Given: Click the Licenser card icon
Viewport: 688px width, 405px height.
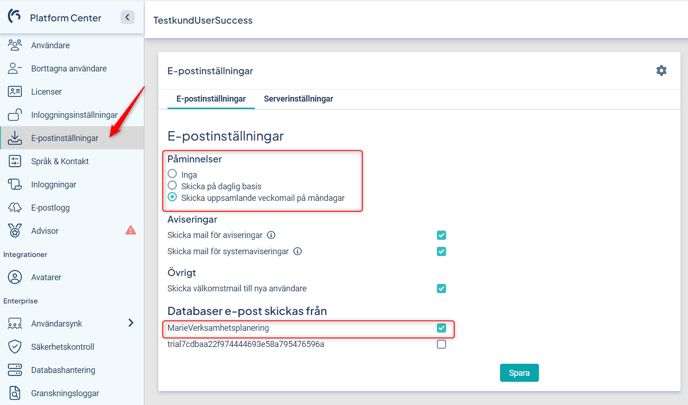Looking at the screenshot, I should click(x=14, y=91).
